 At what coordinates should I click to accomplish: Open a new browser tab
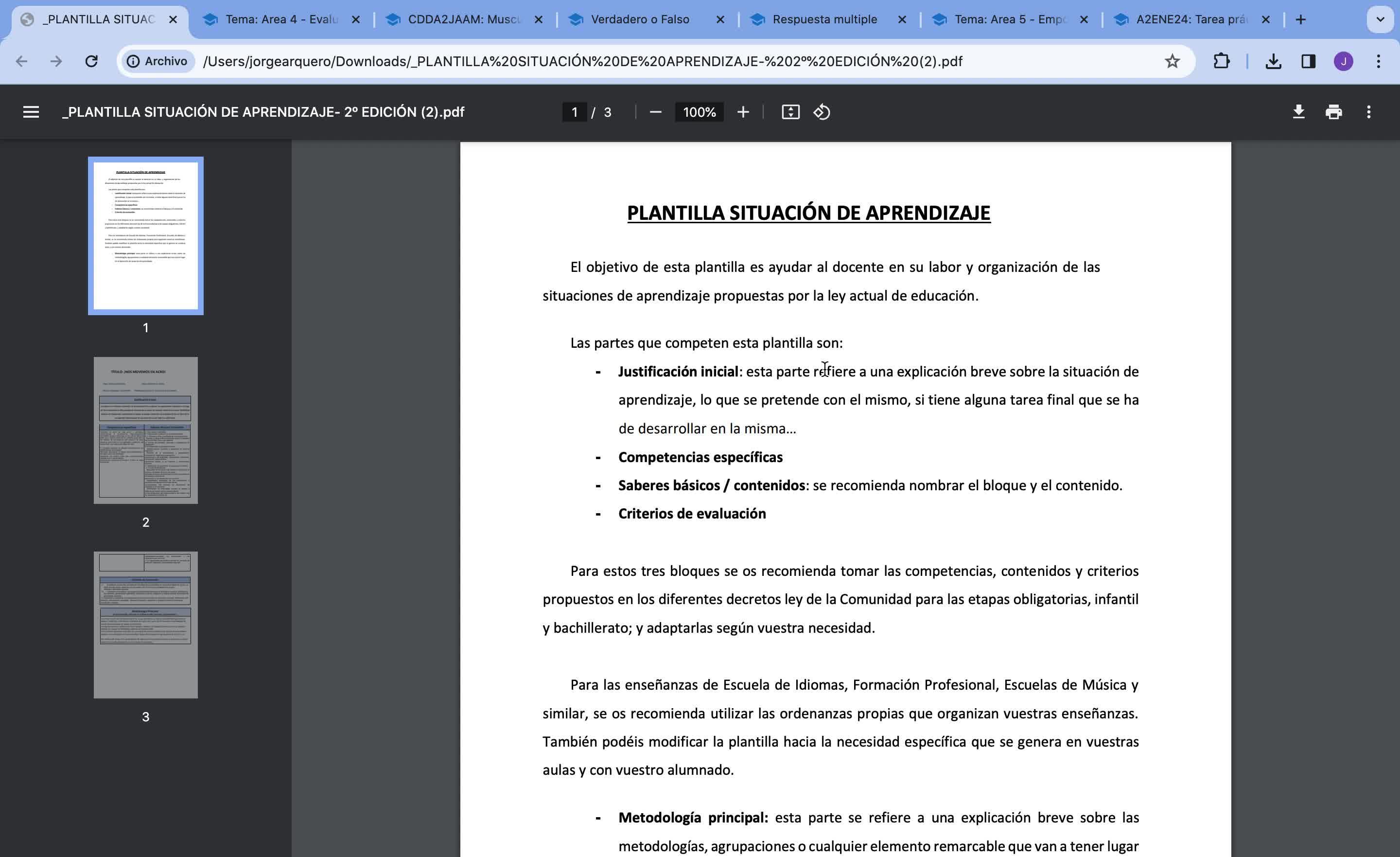(x=1300, y=19)
